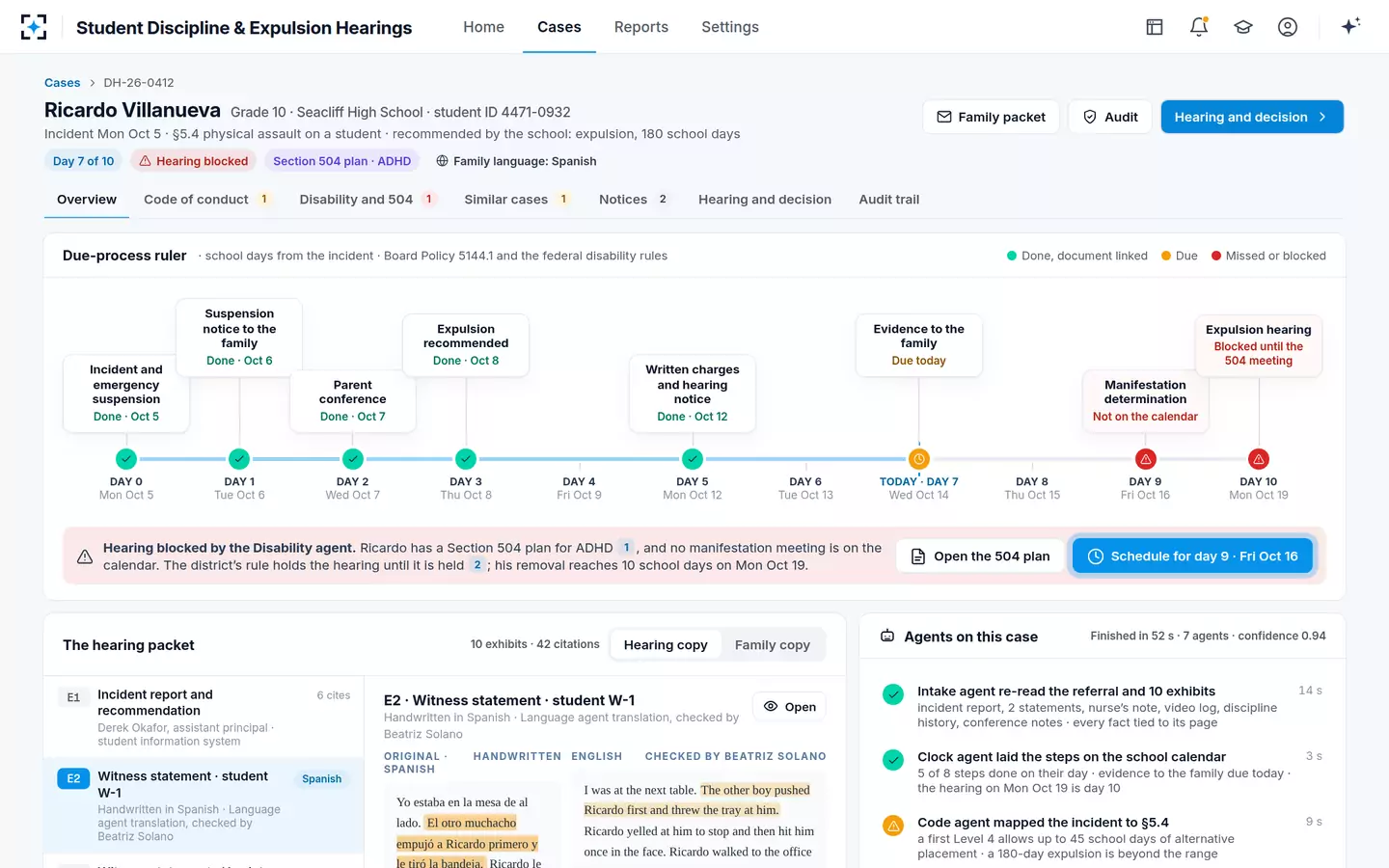Viewport: 1389px width, 868px height.
Task: Click the Clock agent green check icon
Action: click(893, 760)
